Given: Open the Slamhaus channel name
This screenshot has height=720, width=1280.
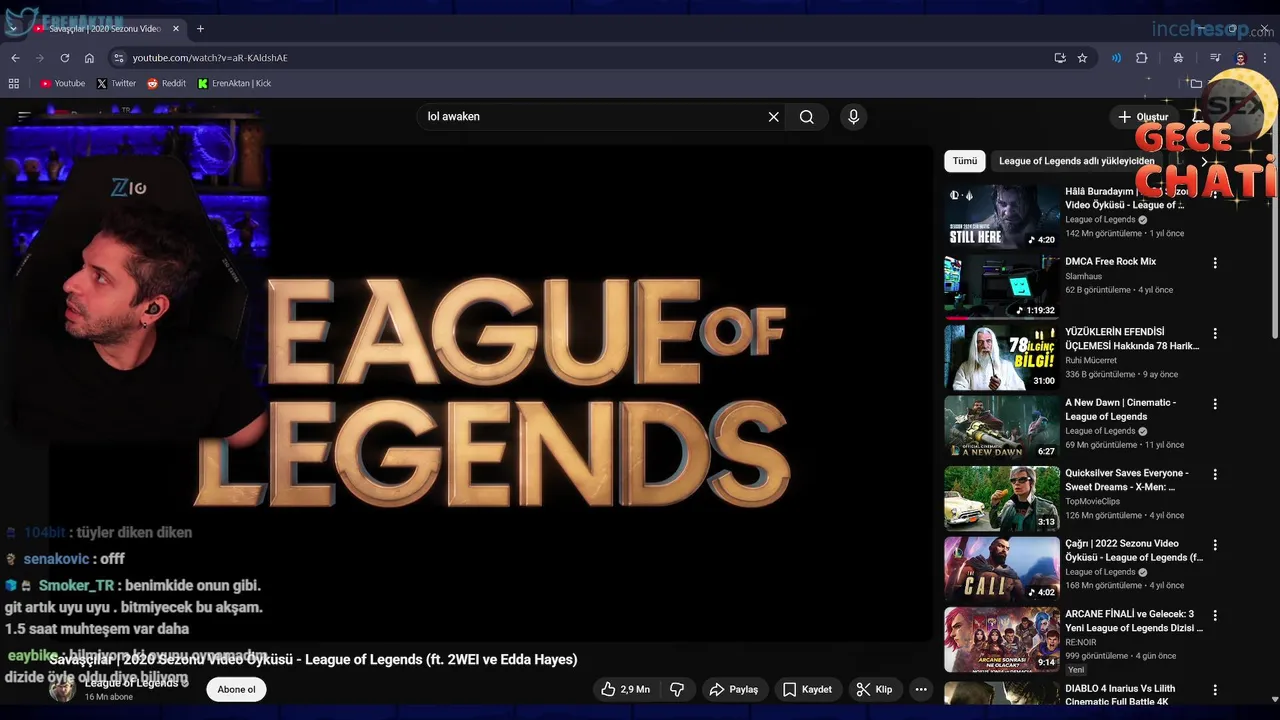Looking at the screenshot, I should (1083, 277).
